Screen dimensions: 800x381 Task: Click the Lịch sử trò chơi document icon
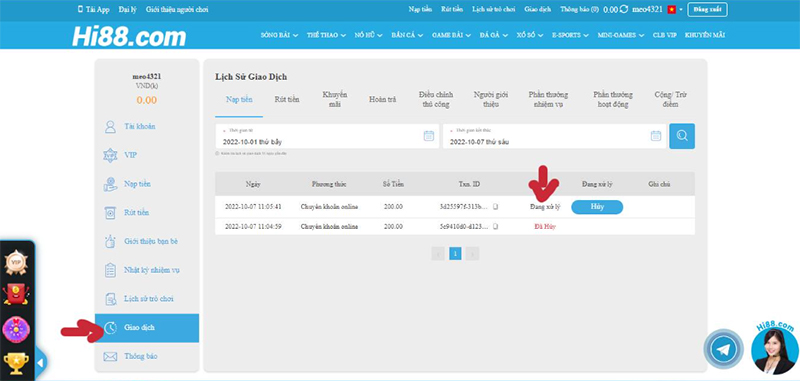coord(110,299)
